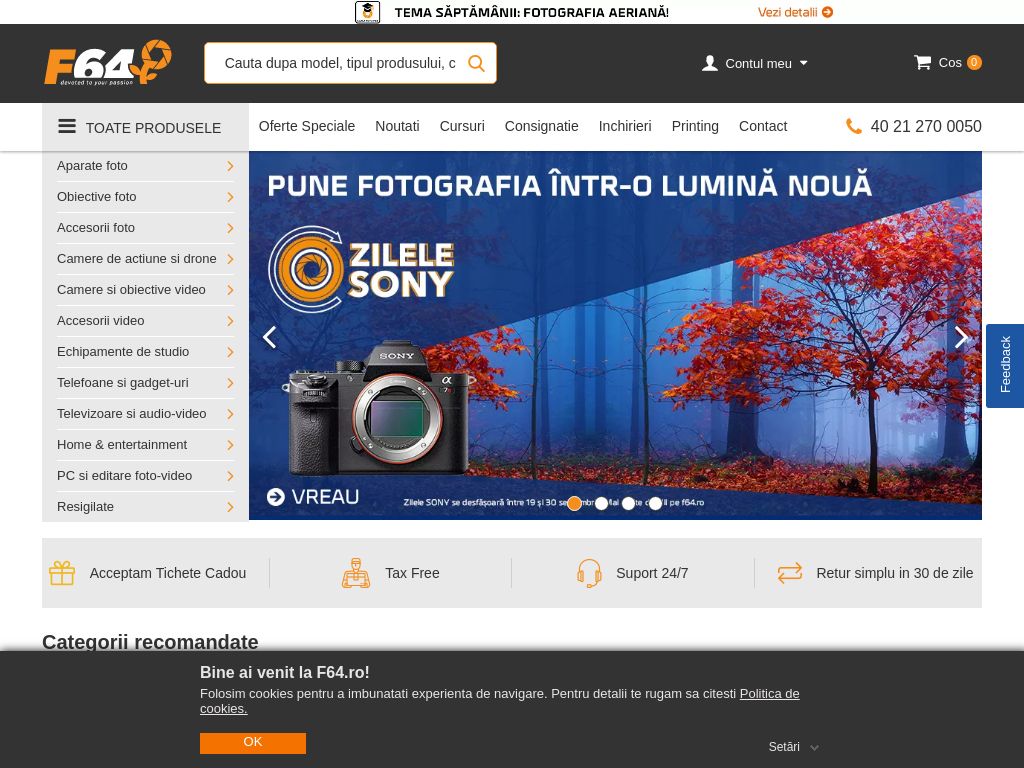The width and height of the screenshot is (1024, 768).
Task: Click into the product search field
Action: coord(339,63)
